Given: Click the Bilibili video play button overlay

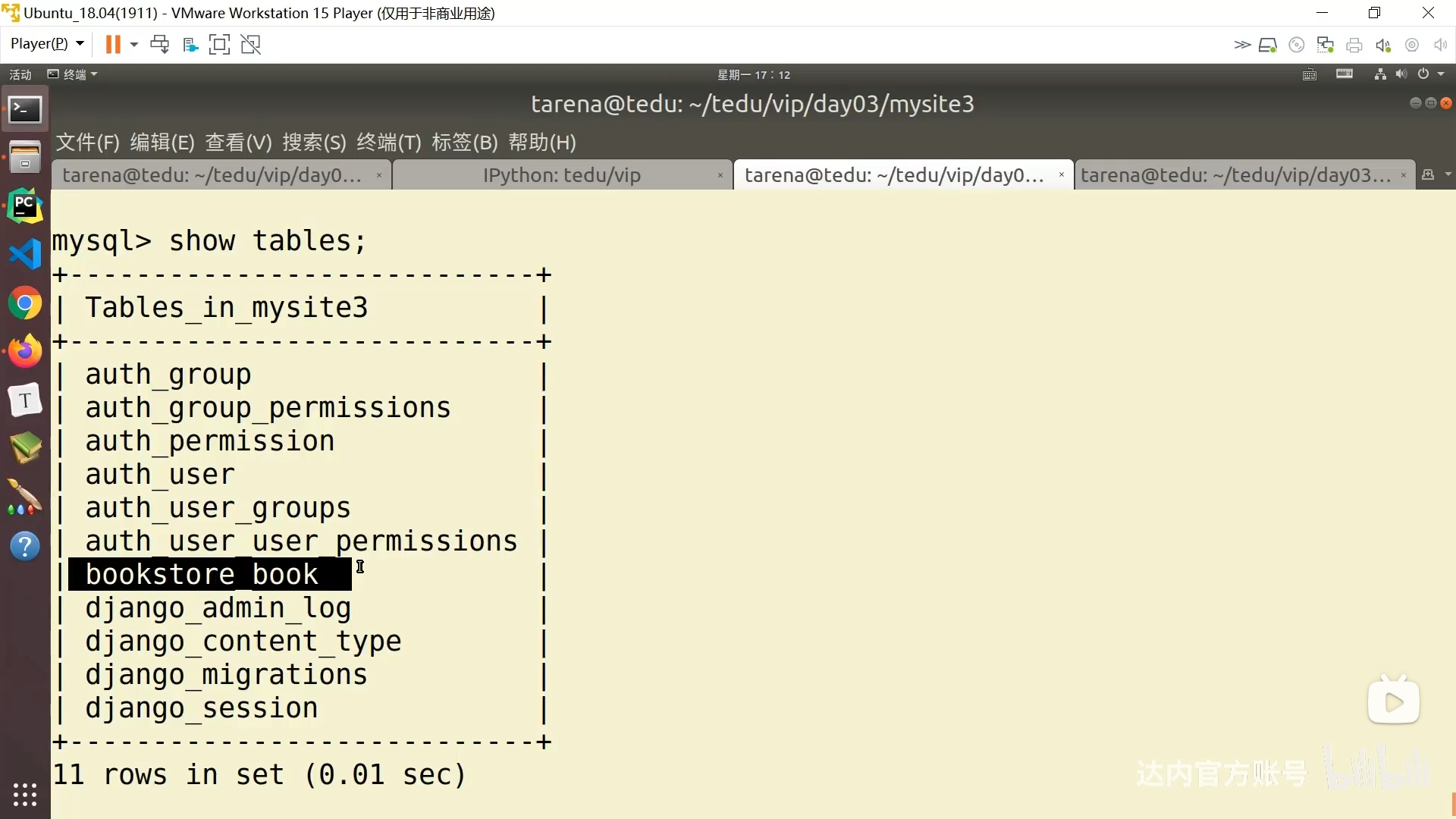Looking at the screenshot, I should coord(1393,701).
